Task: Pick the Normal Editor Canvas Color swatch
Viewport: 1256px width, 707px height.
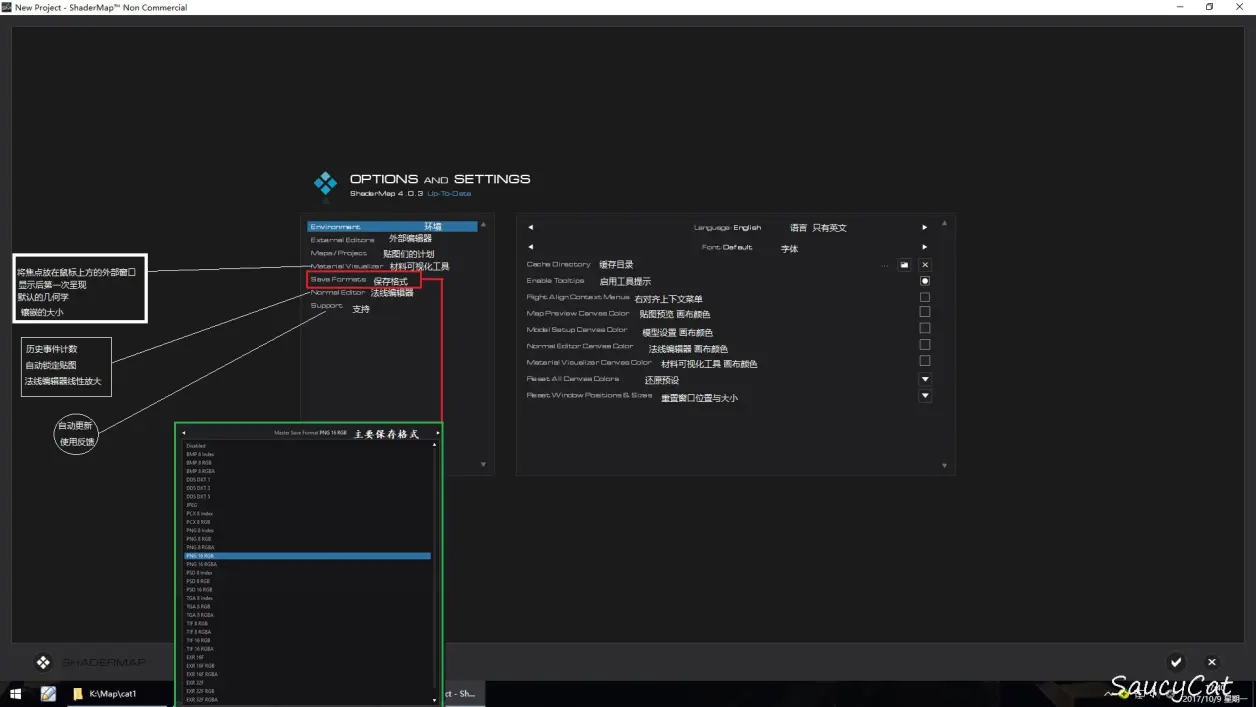Action: coord(925,344)
